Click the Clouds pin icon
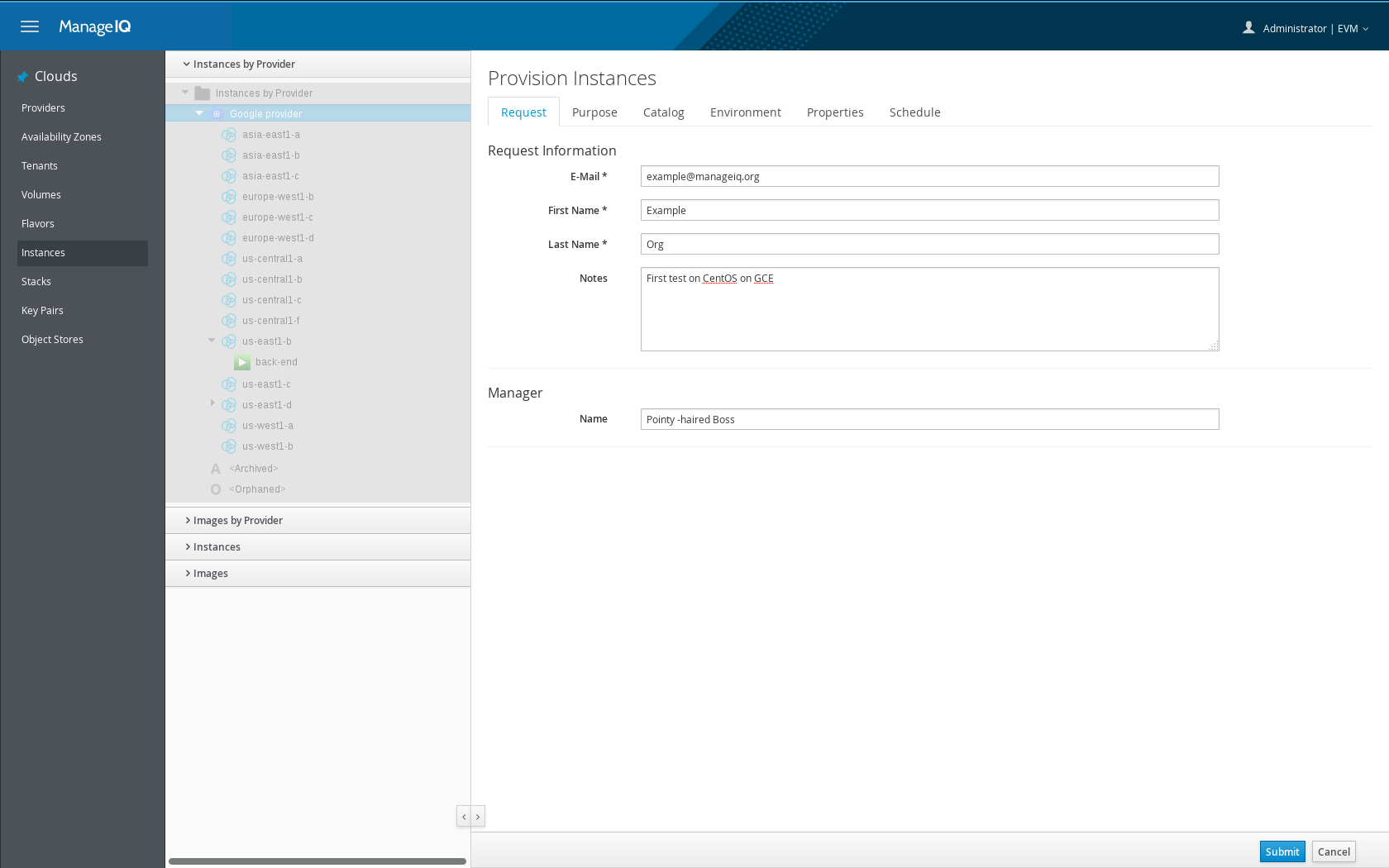1389x868 pixels. point(22,77)
